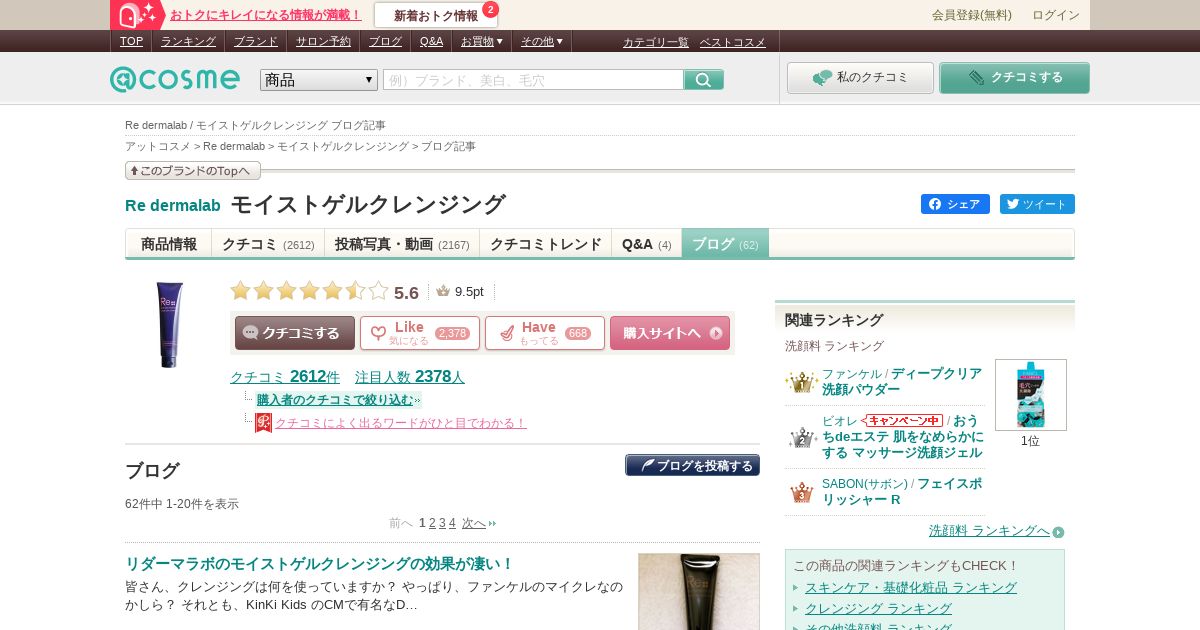This screenshot has height=630, width=1200.
Task: Click the Have もってる button
Action: (545, 333)
